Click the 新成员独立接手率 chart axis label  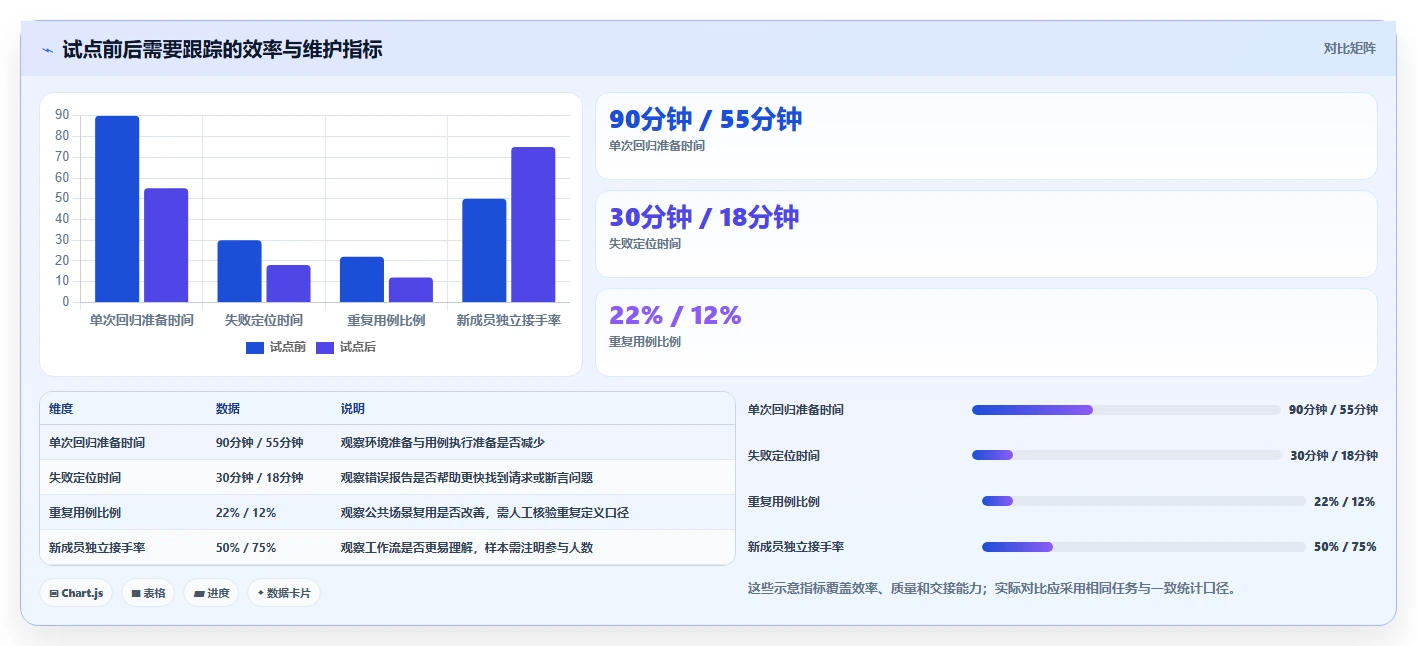[x=509, y=320]
